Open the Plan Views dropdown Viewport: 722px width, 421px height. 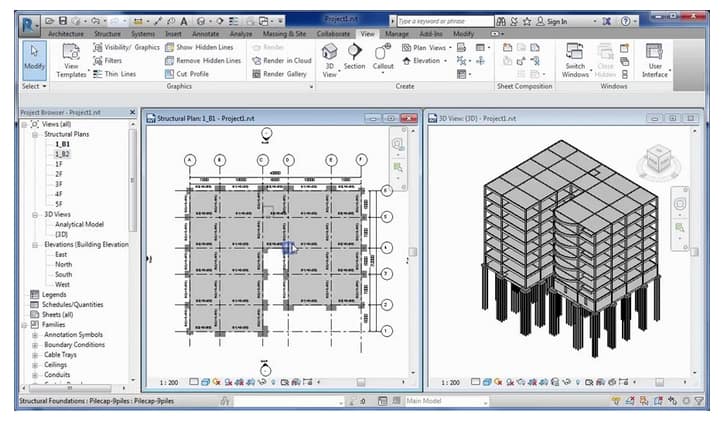coord(427,47)
